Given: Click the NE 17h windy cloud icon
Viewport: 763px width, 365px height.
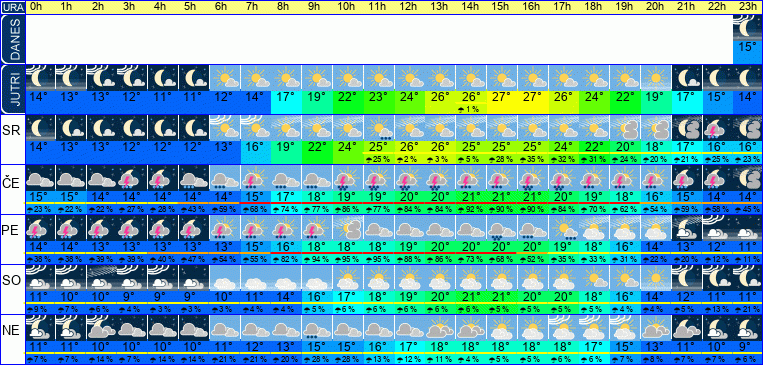Looking at the screenshot, I should point(563,328).
